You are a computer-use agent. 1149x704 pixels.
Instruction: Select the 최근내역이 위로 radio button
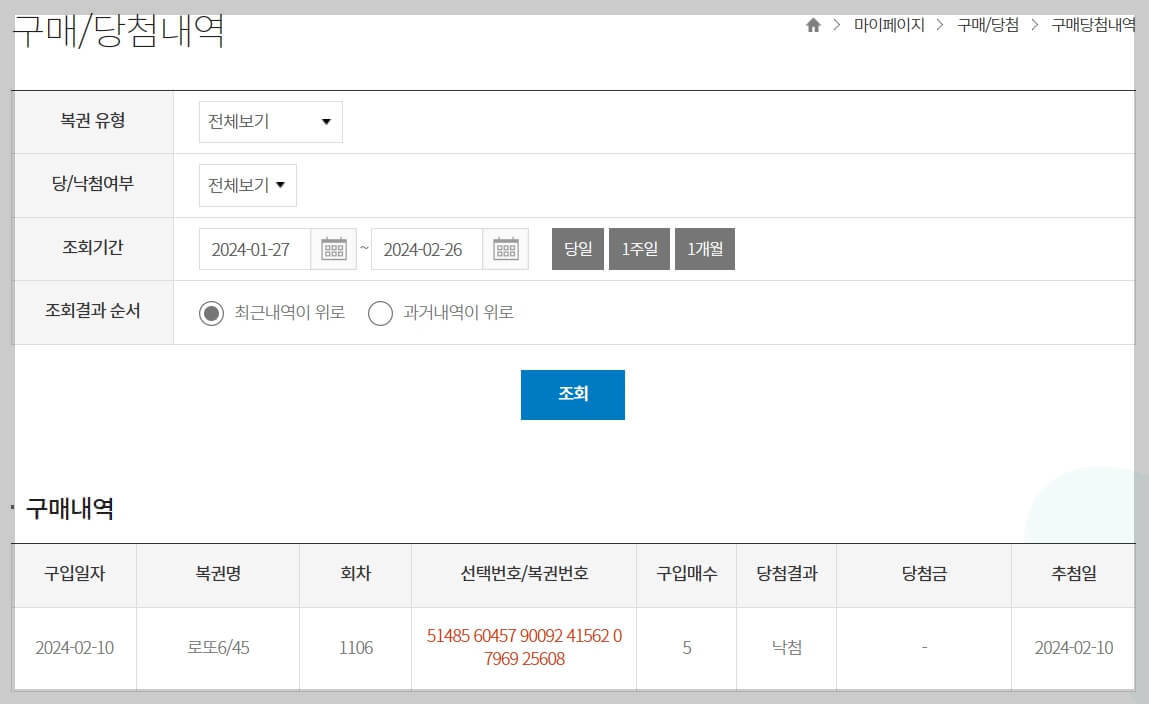click(x=211, y=313)
